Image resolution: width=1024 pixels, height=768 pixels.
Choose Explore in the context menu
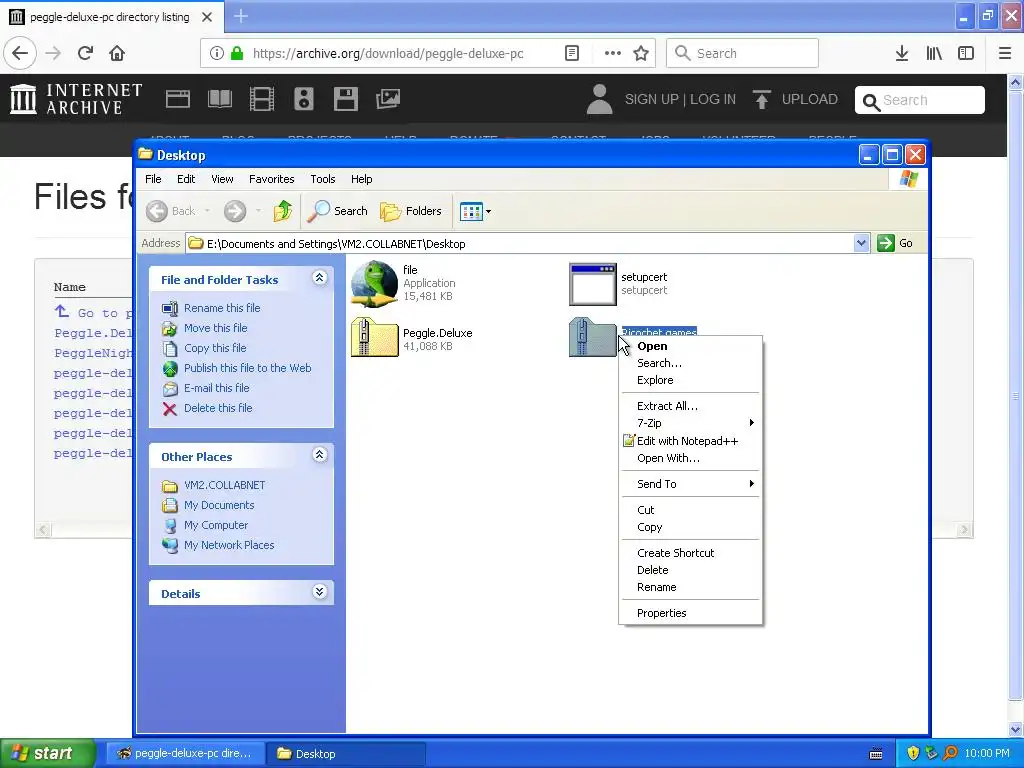coord(690,380)
